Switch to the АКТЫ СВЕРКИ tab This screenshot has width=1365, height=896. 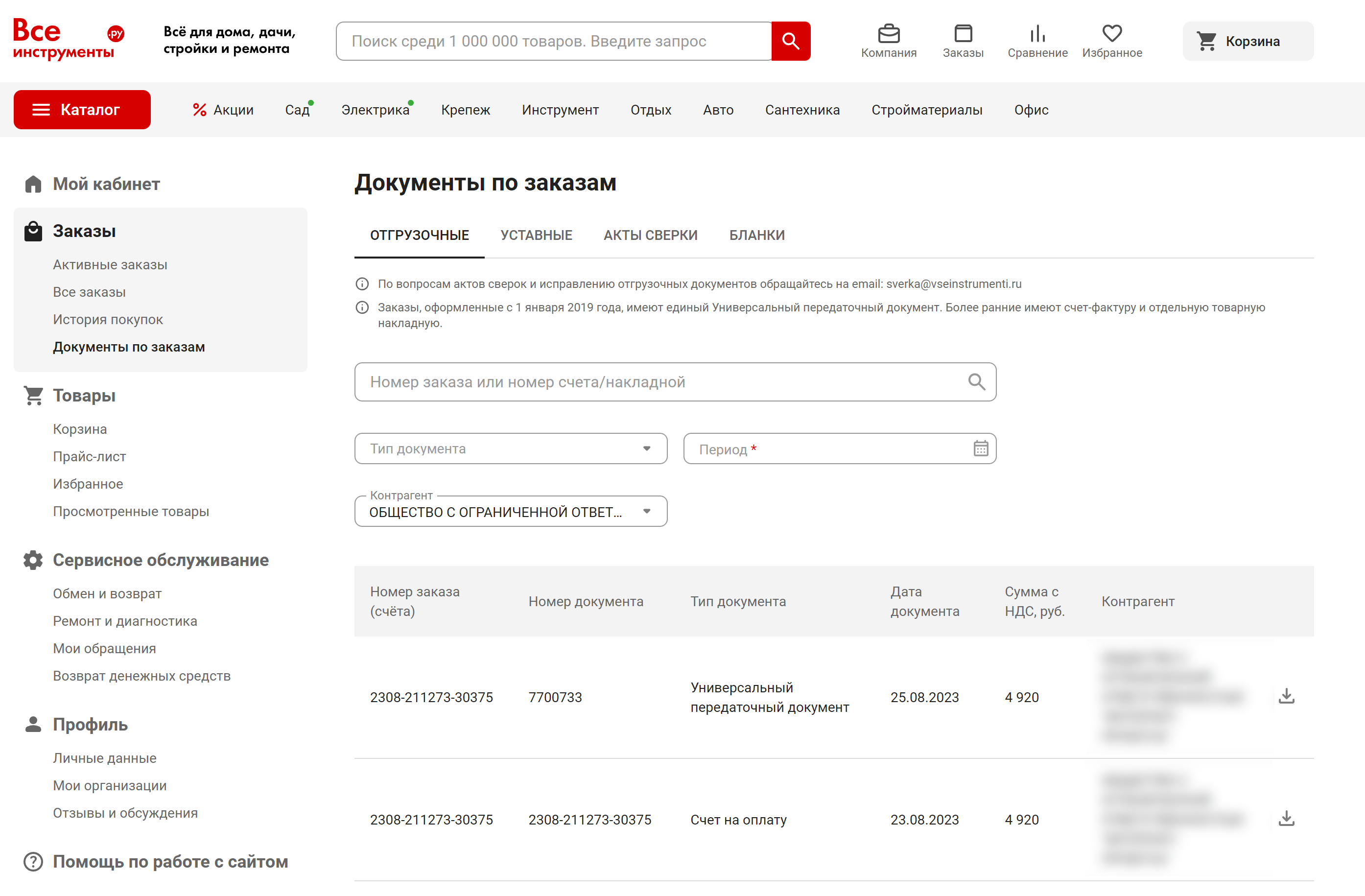pos(650,235)
